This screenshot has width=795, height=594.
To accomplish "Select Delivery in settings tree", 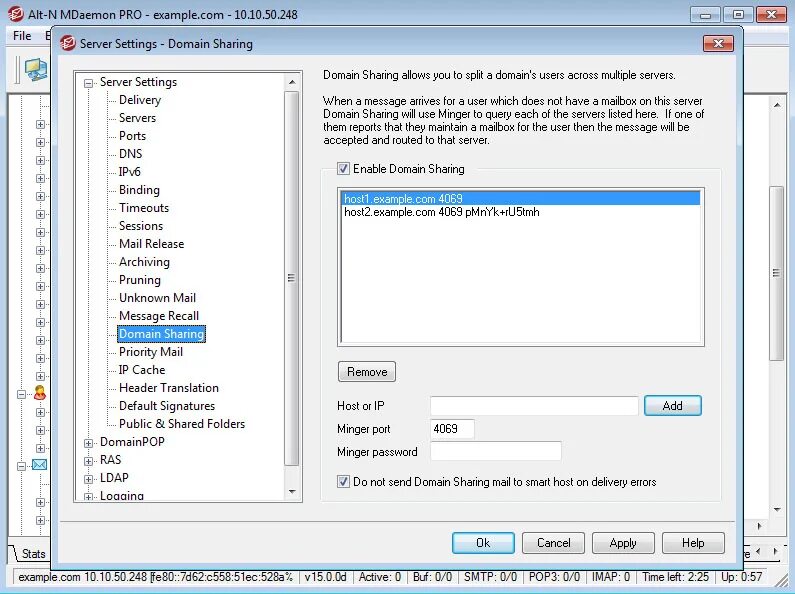I will point(140,100).
